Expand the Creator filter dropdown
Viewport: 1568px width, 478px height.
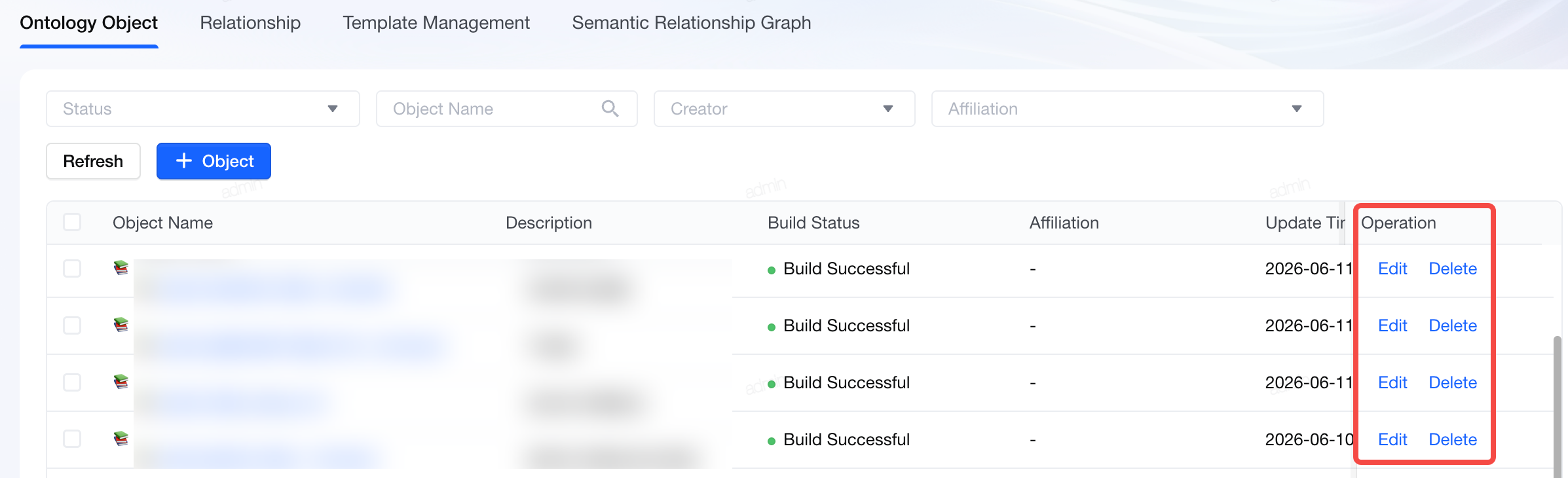(x=784, y=109)
